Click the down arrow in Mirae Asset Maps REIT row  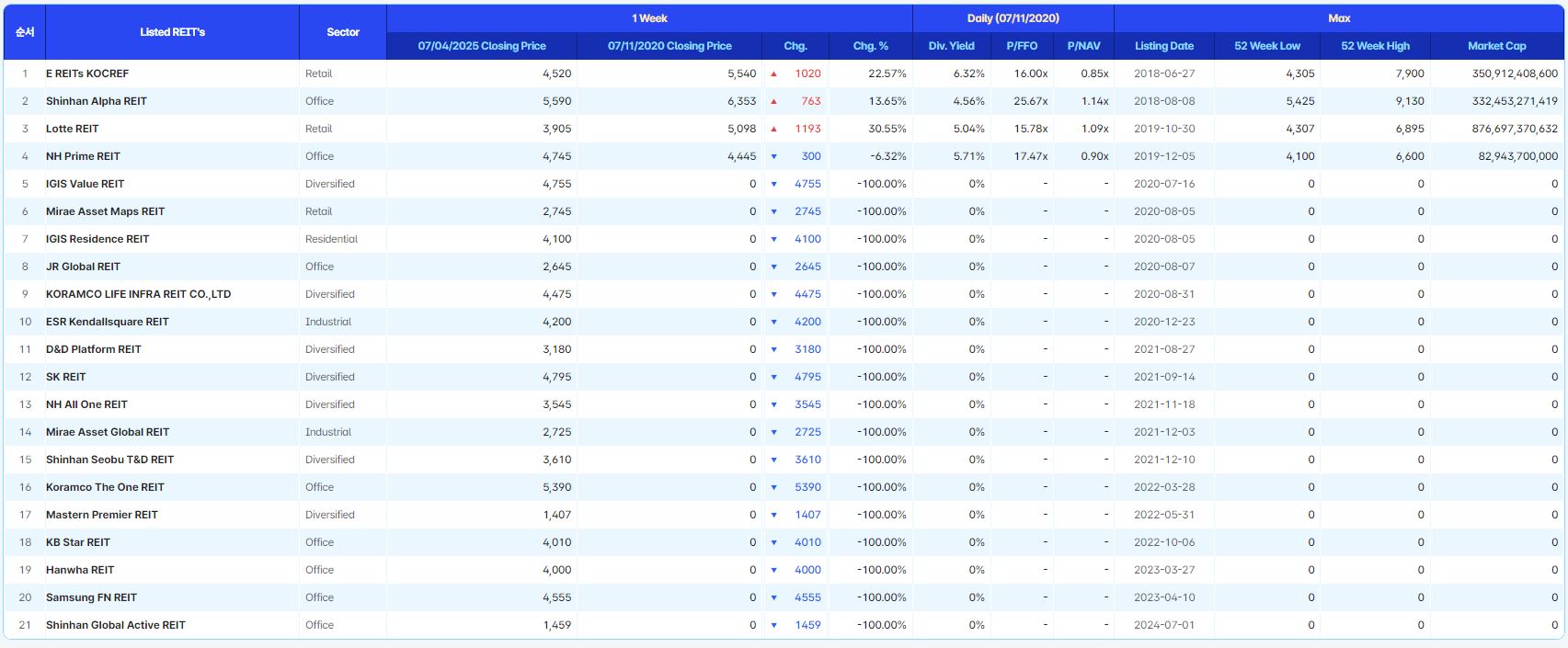pyautogui.click(x=774, y=211)
